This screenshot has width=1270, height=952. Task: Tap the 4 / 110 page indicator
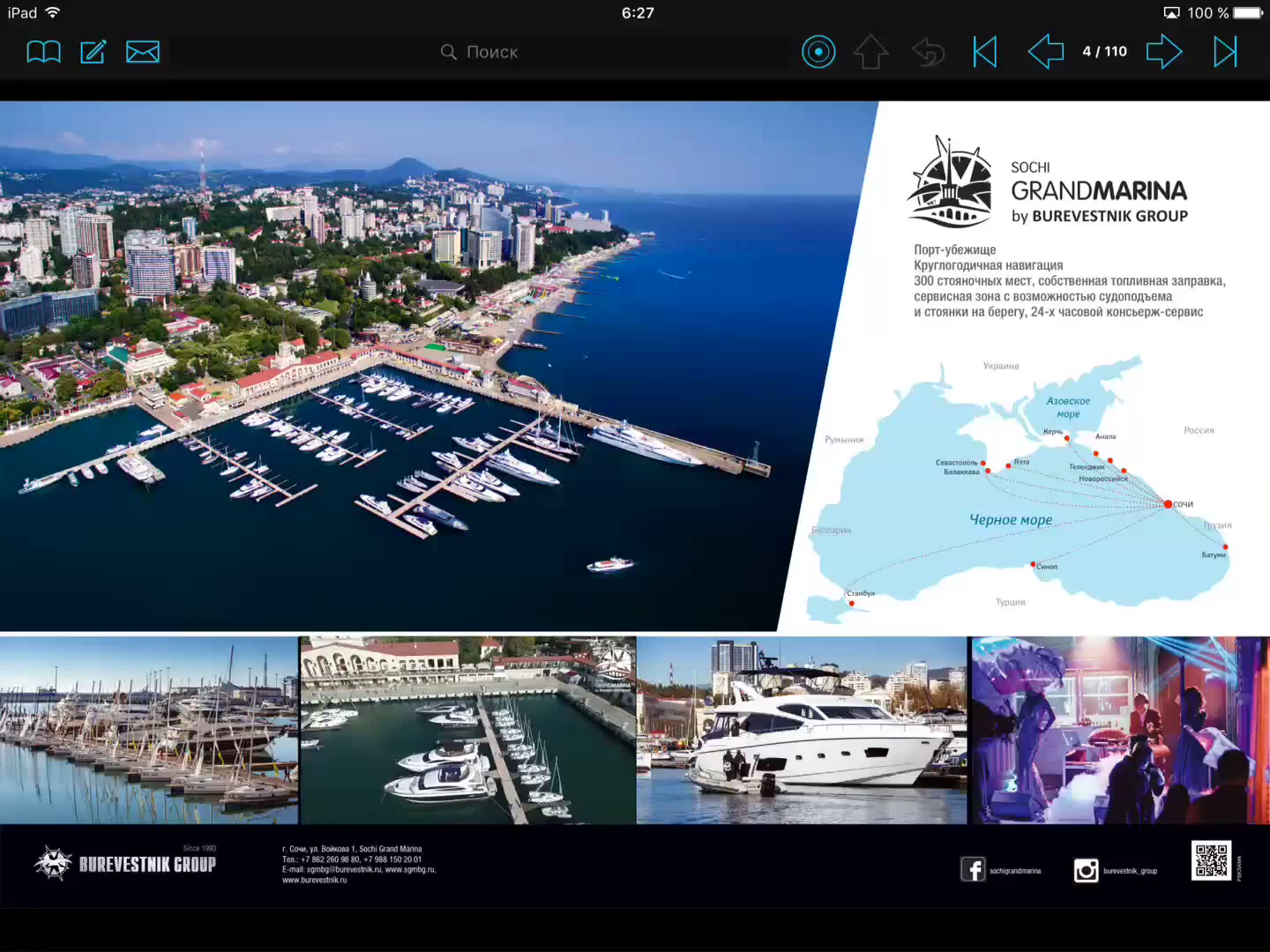tap(1104, 52)
